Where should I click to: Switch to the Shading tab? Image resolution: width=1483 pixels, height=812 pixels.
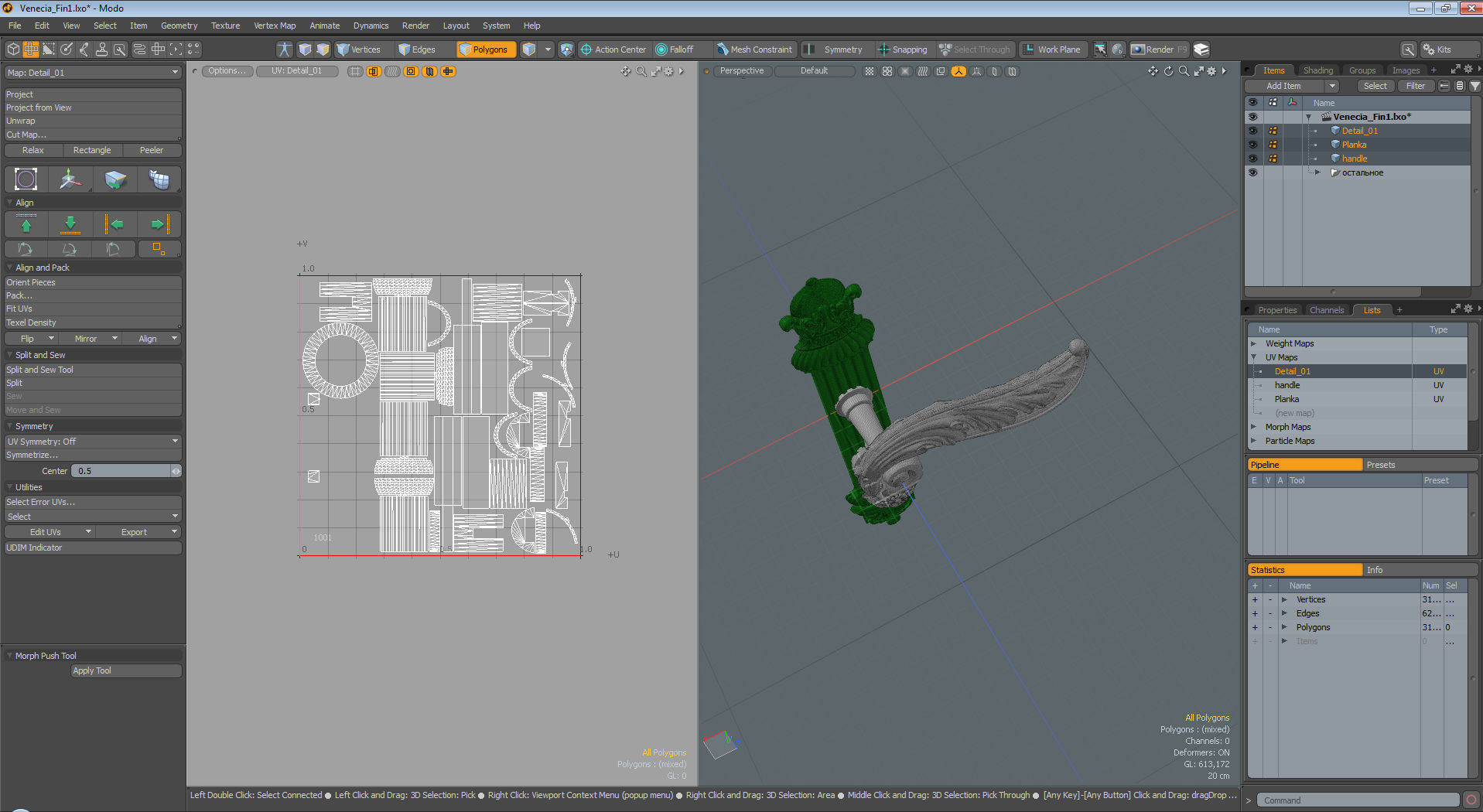(1317, 70)
